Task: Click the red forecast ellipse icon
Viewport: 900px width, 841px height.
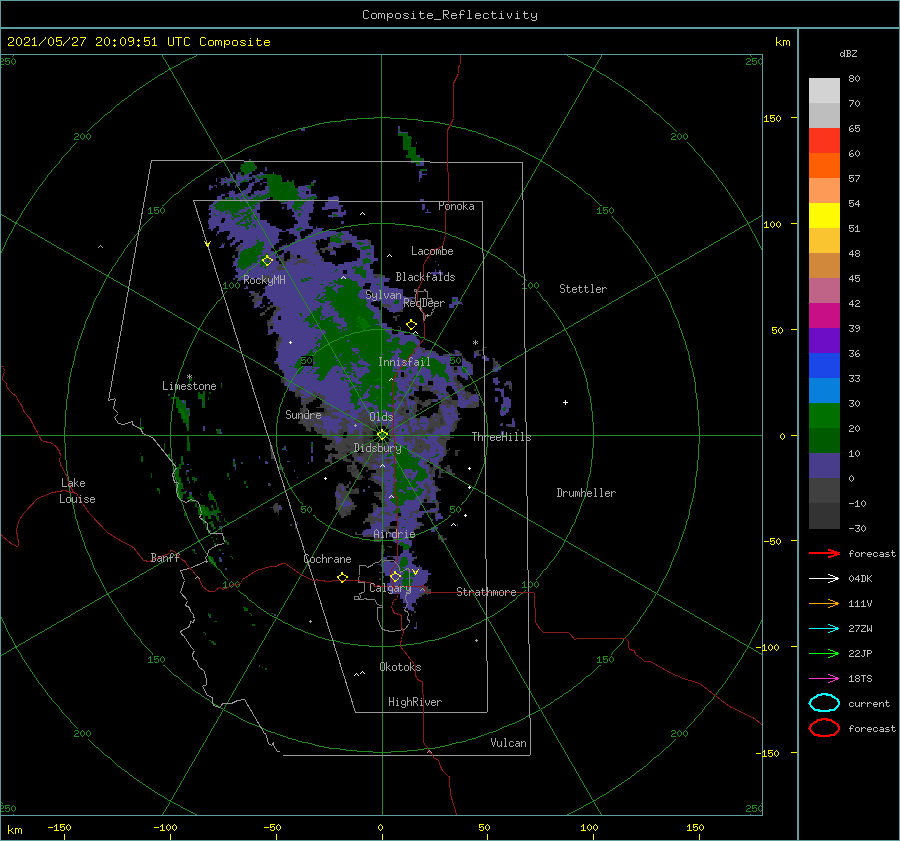Action: [824, 728]
